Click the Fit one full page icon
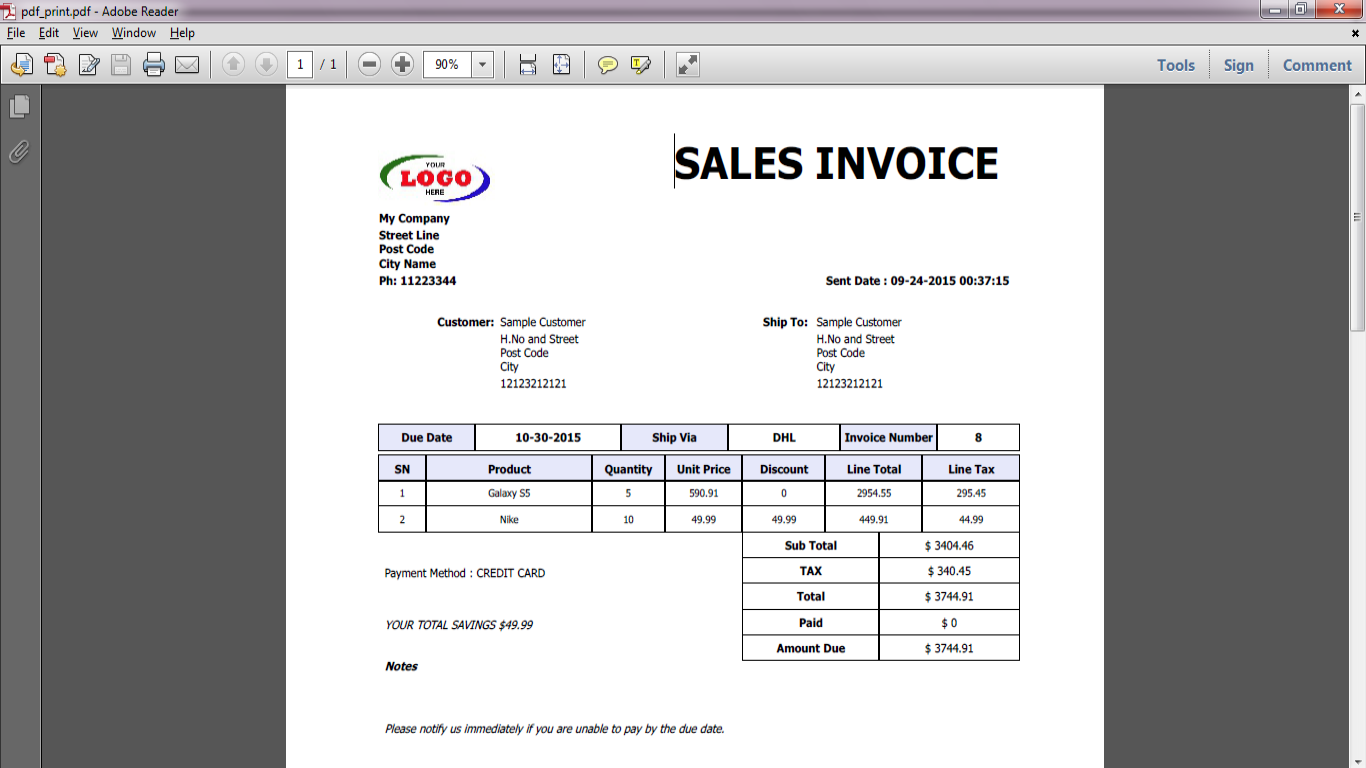This screenshot has width=1366, height=768. tap(561, 65)
